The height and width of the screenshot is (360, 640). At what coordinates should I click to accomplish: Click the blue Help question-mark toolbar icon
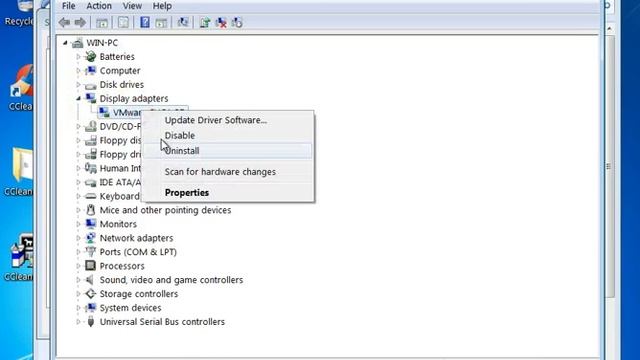tap(144, 22)
